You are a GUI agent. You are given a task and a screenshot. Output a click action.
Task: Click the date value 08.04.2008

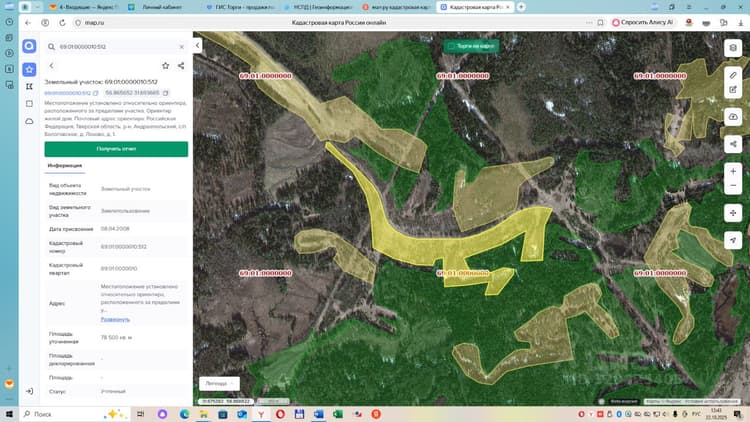[x=115, y=229]
